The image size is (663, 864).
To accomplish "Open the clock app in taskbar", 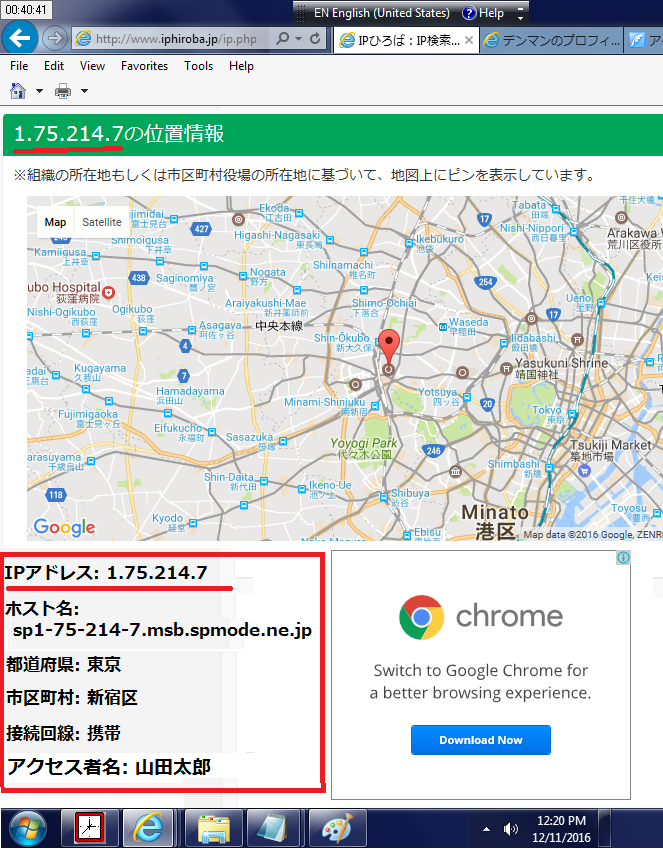I will (89, 828).
